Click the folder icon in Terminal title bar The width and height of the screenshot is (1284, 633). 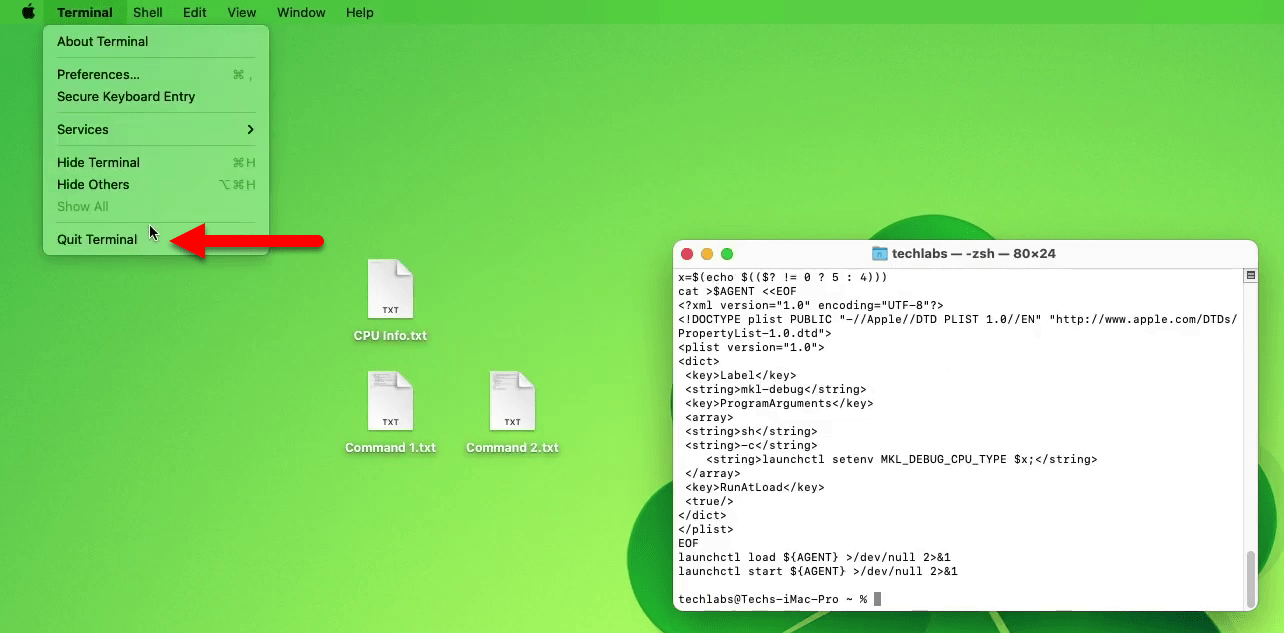point(880,254)
